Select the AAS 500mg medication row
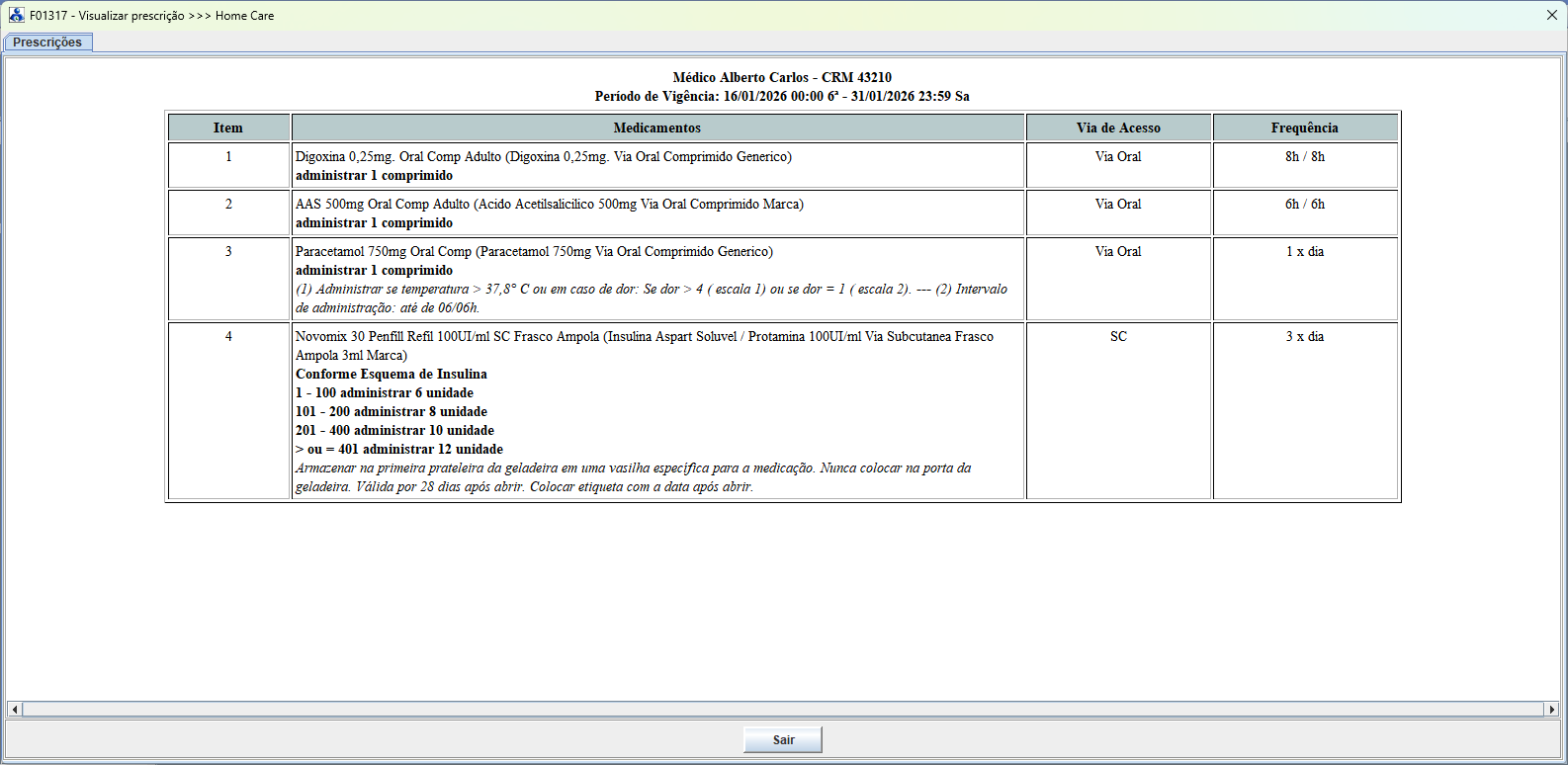Image resolution: width=1568 pixels, height=765 pixels. click(x=549, y=205)
